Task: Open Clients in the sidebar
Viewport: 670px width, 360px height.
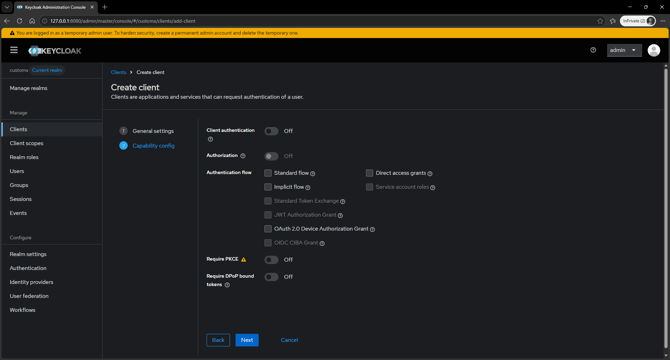Action: coord(52,129)
